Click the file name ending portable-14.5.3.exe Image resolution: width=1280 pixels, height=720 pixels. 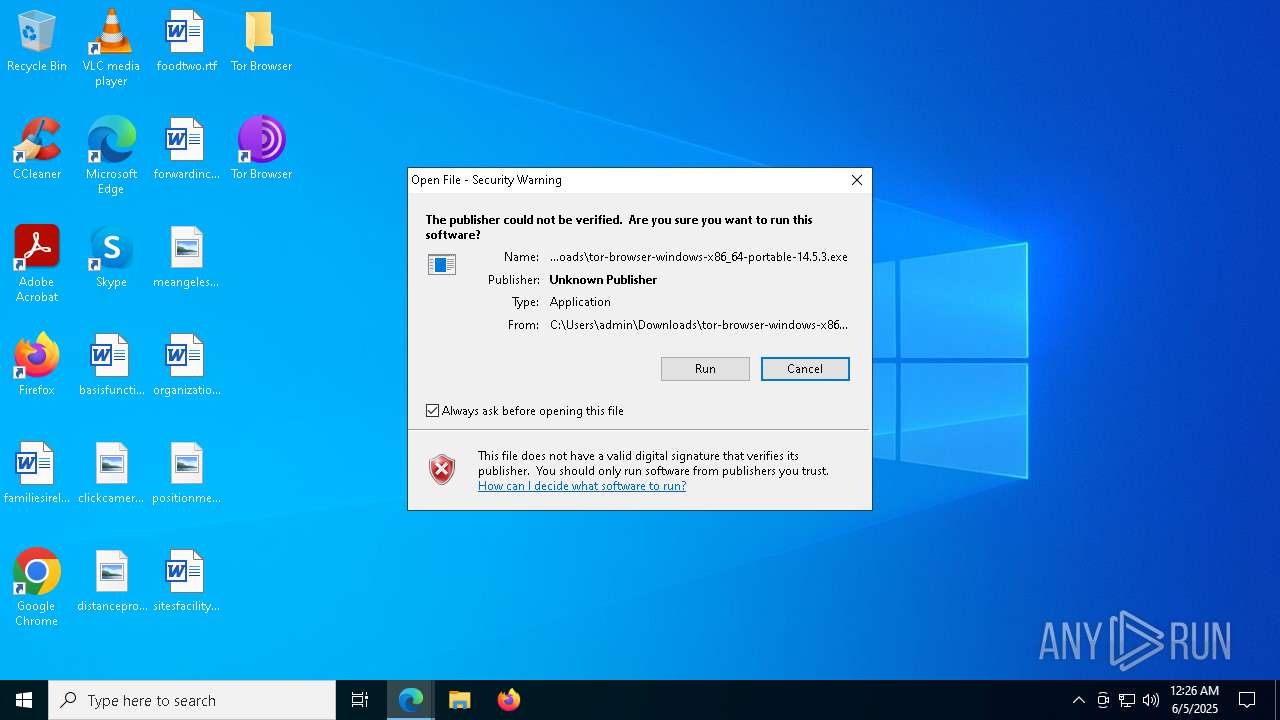[699, 257]
